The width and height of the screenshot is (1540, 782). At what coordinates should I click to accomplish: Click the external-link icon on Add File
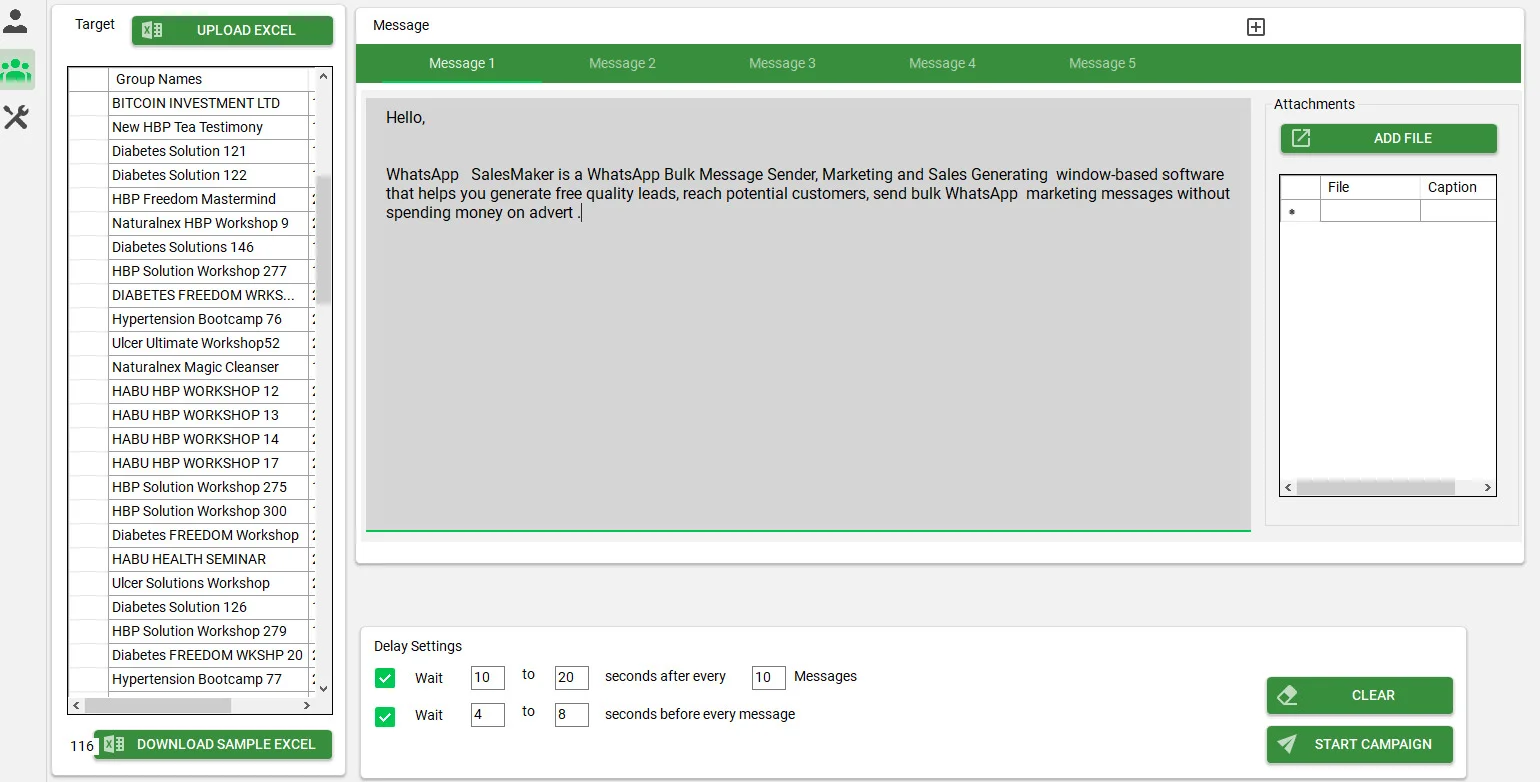1301,138
